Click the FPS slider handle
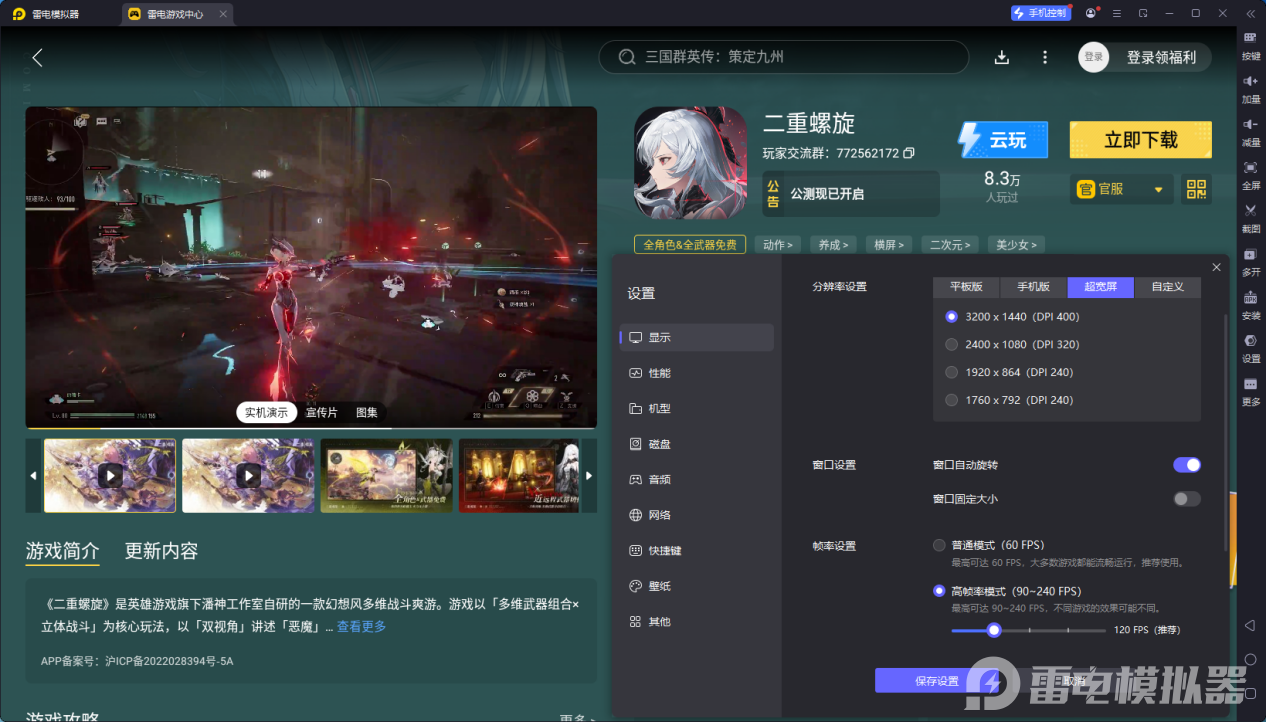The image size is (1266, 722). click(x=993, y=630)
